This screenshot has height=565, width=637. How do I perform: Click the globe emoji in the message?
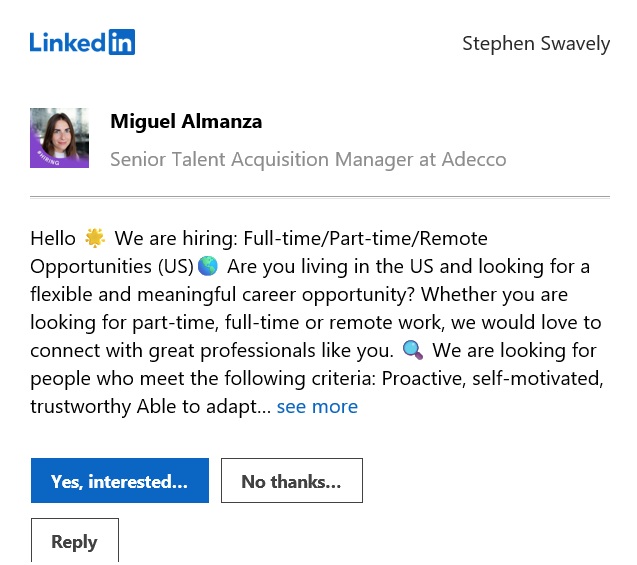[x=208, y=267]
